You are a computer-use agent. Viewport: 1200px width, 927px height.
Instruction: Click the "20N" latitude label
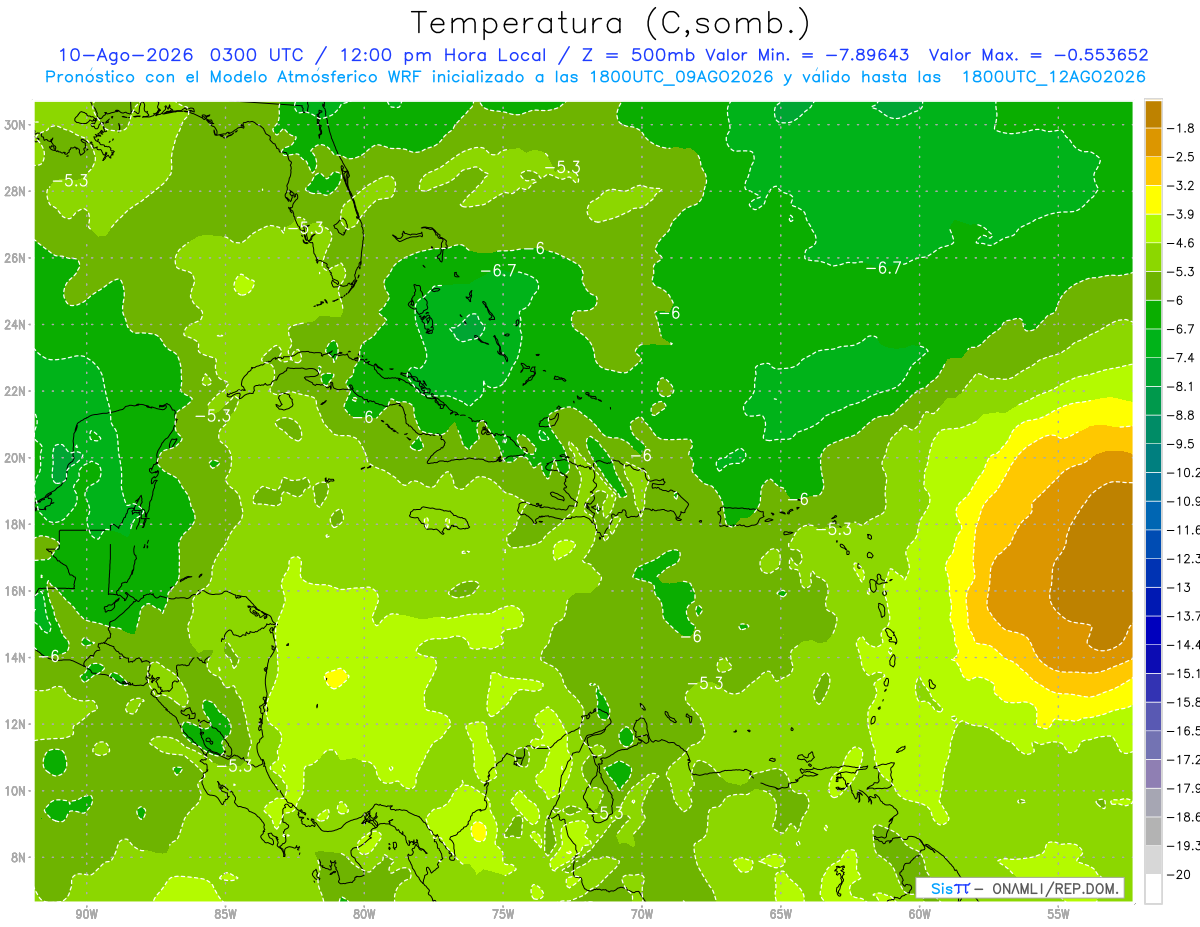[17, 458]
